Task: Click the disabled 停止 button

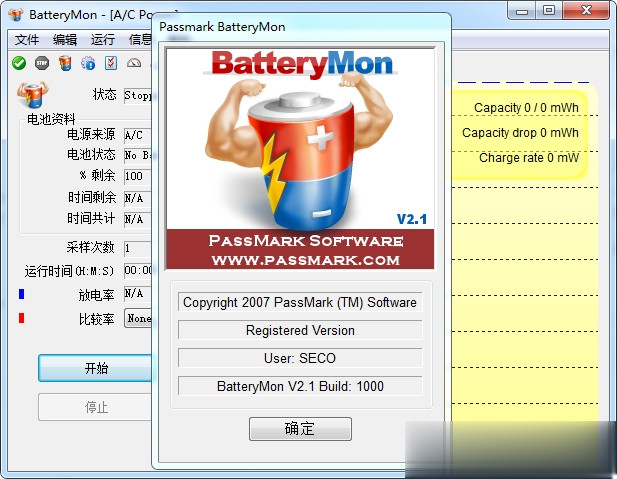Action: [95, 407]
